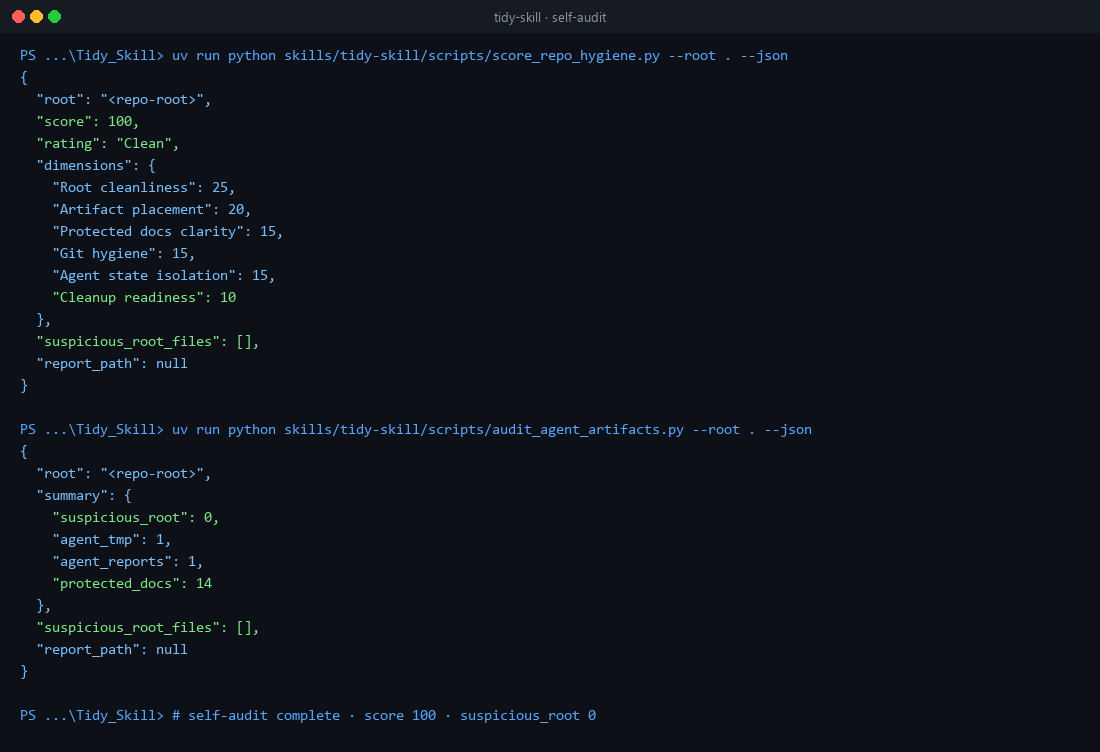The height and width of the screenshot is (752, 1100).
Task: Click the "Artifact placement": 20 entry
Action: [x=152, y=209]
